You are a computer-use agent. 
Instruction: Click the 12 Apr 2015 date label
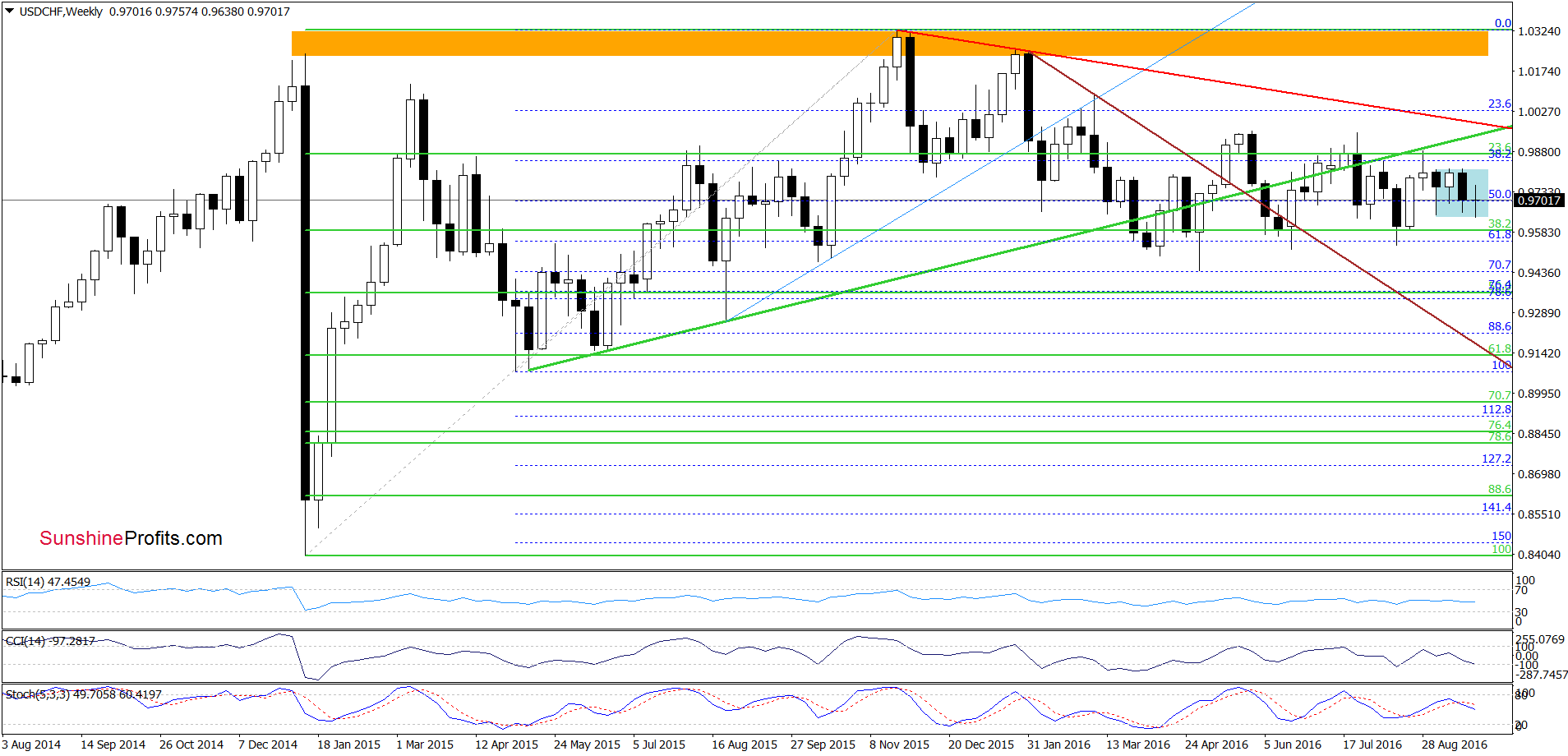(x=506, y=744)
